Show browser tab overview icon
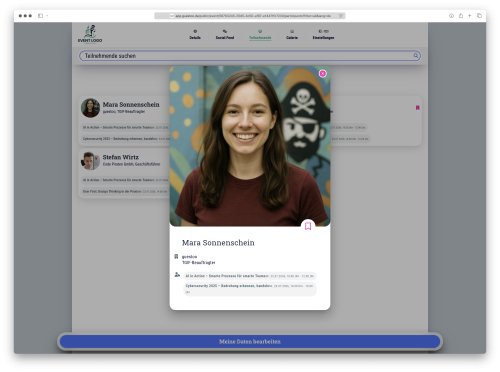 pyautogui.click(x=479, y=16)
